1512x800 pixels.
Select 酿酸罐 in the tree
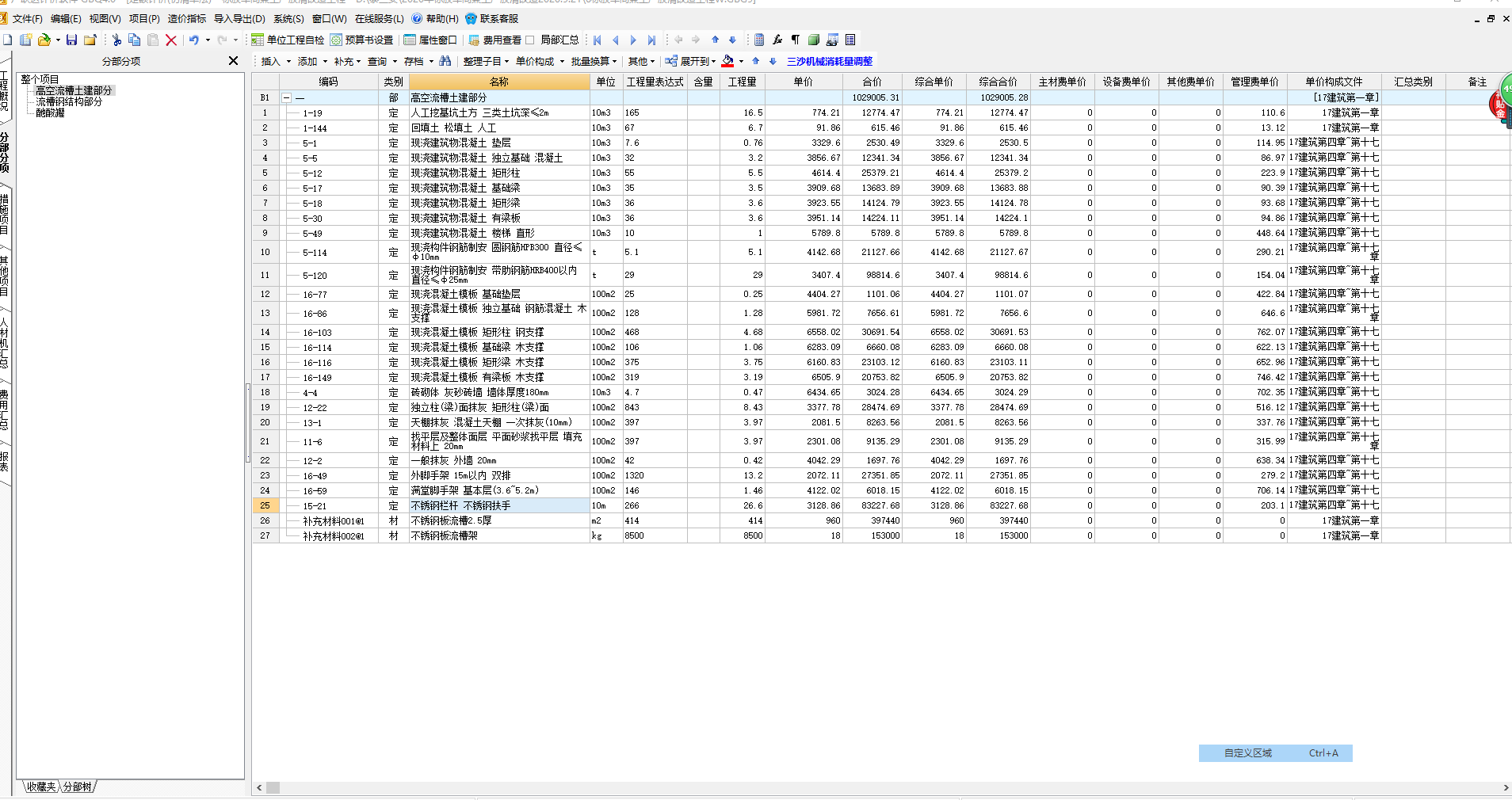pyautogui.click(x=50, y=112)
